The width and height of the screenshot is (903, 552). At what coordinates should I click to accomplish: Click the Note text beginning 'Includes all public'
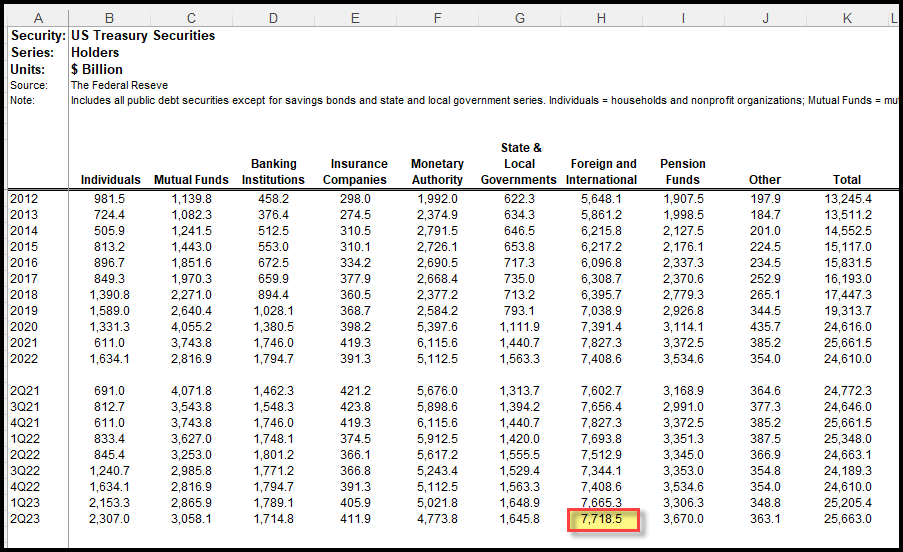click(484, 101)
